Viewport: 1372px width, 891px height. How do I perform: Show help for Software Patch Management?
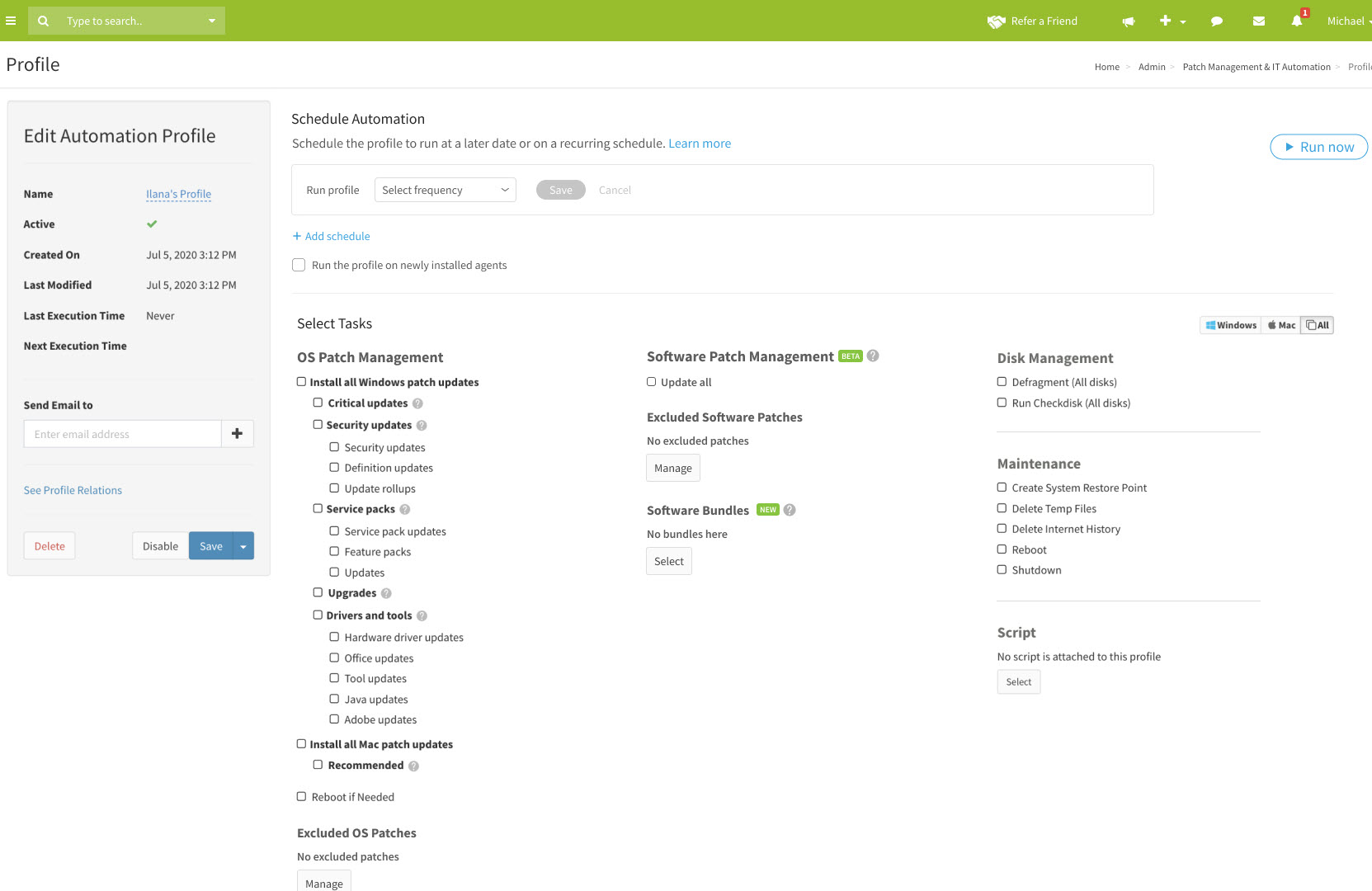click(873, 356)
